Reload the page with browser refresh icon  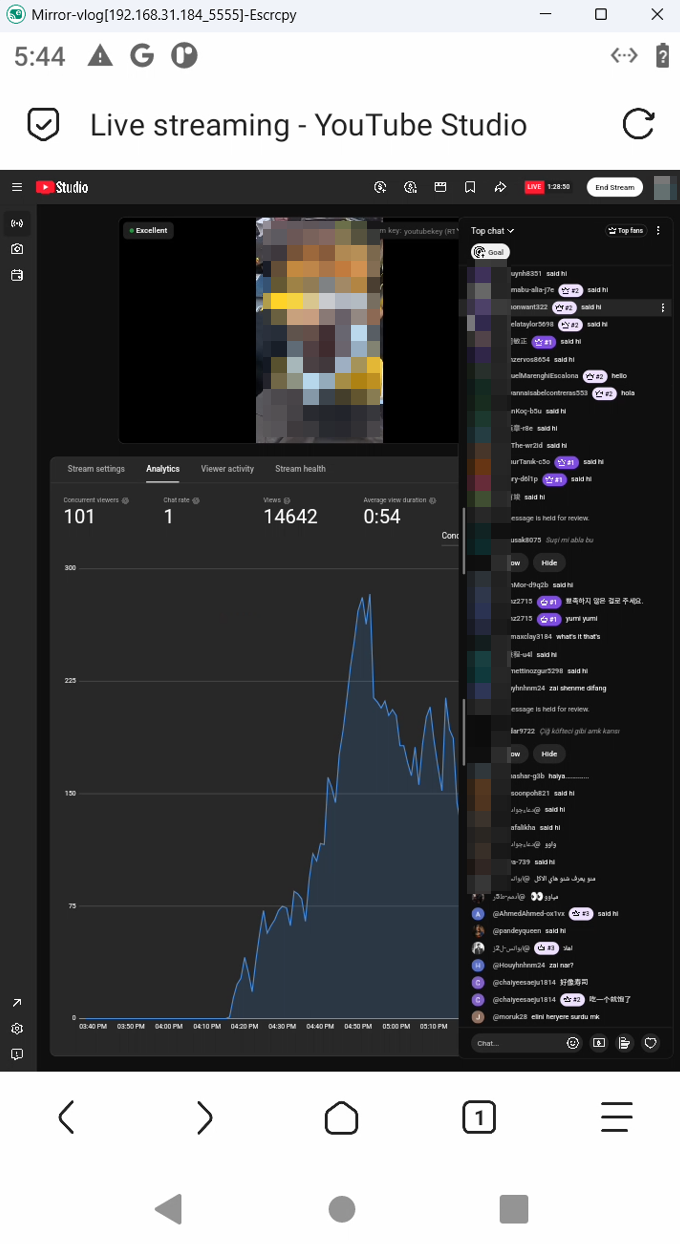638,125
